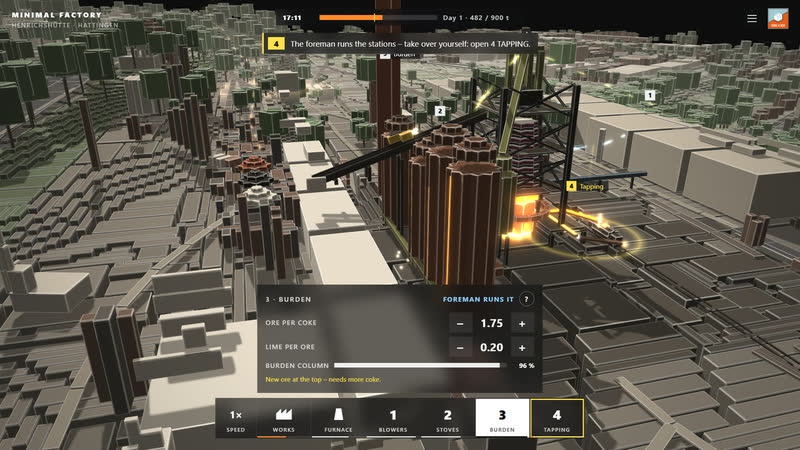Click the yellow 4 hint badge
This screenshot has height=450, width=800.
tap(276, 44)
